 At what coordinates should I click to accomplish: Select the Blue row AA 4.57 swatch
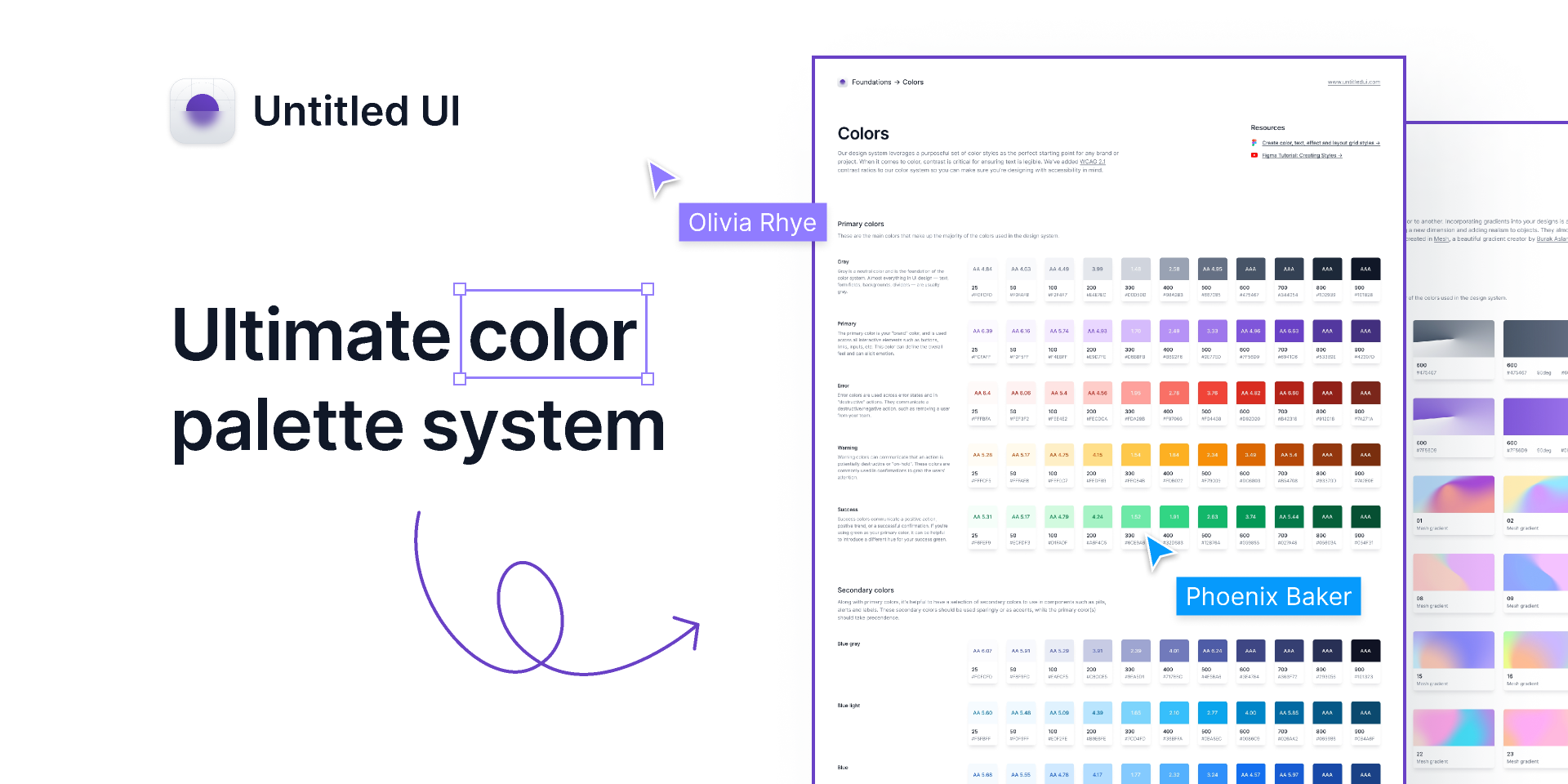click(x=1250, y=774)
